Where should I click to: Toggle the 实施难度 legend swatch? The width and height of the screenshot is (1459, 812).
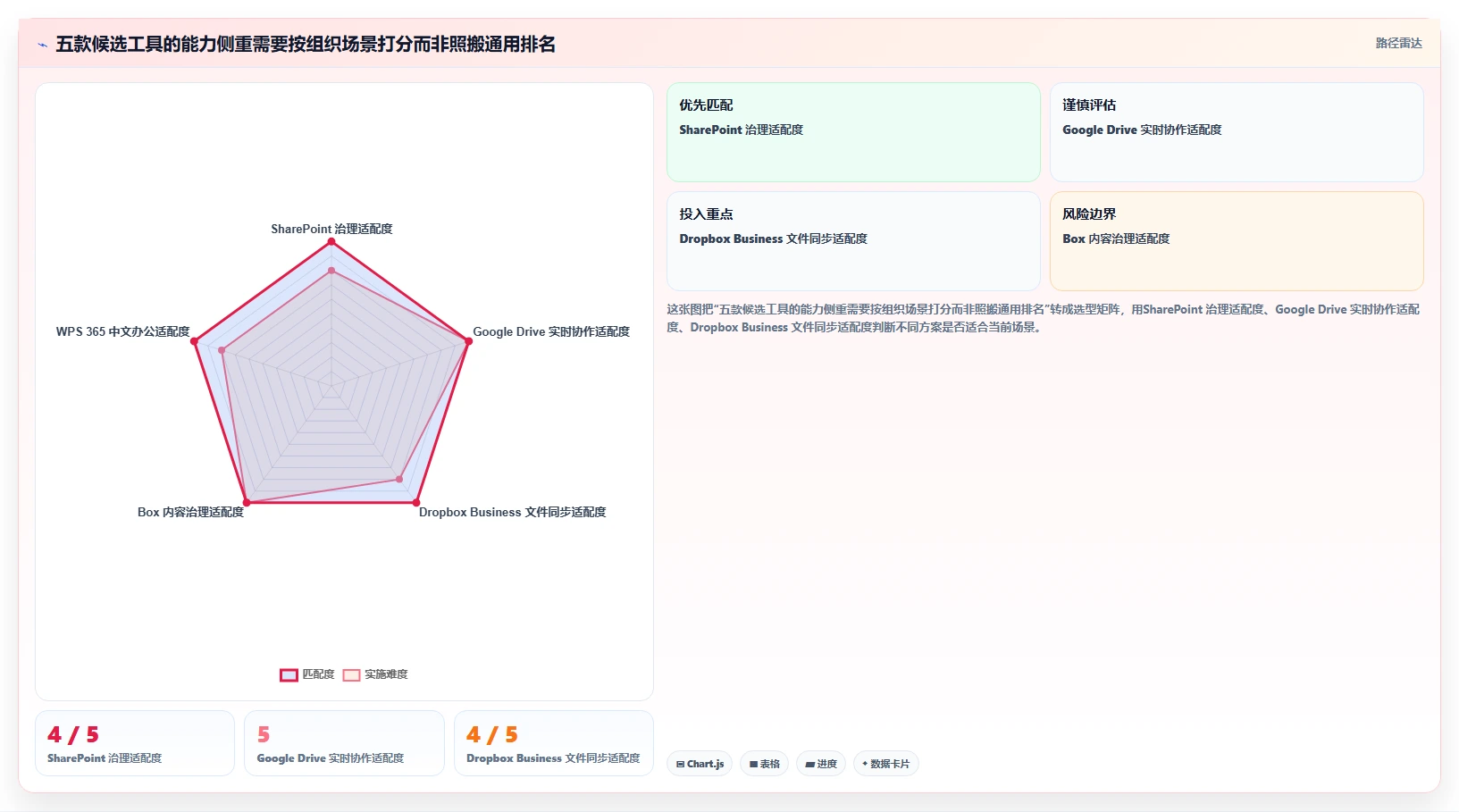[x=351, y=675]
